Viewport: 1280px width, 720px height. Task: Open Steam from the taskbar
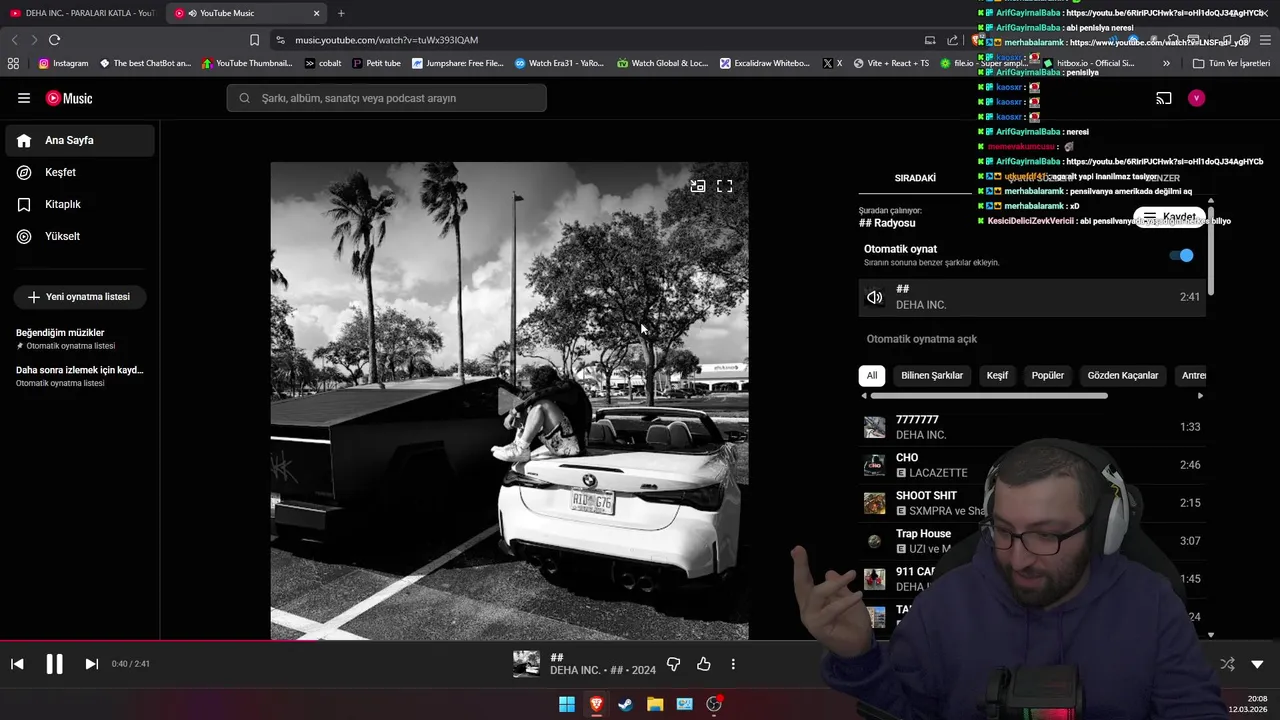click(x=626, y=704)
